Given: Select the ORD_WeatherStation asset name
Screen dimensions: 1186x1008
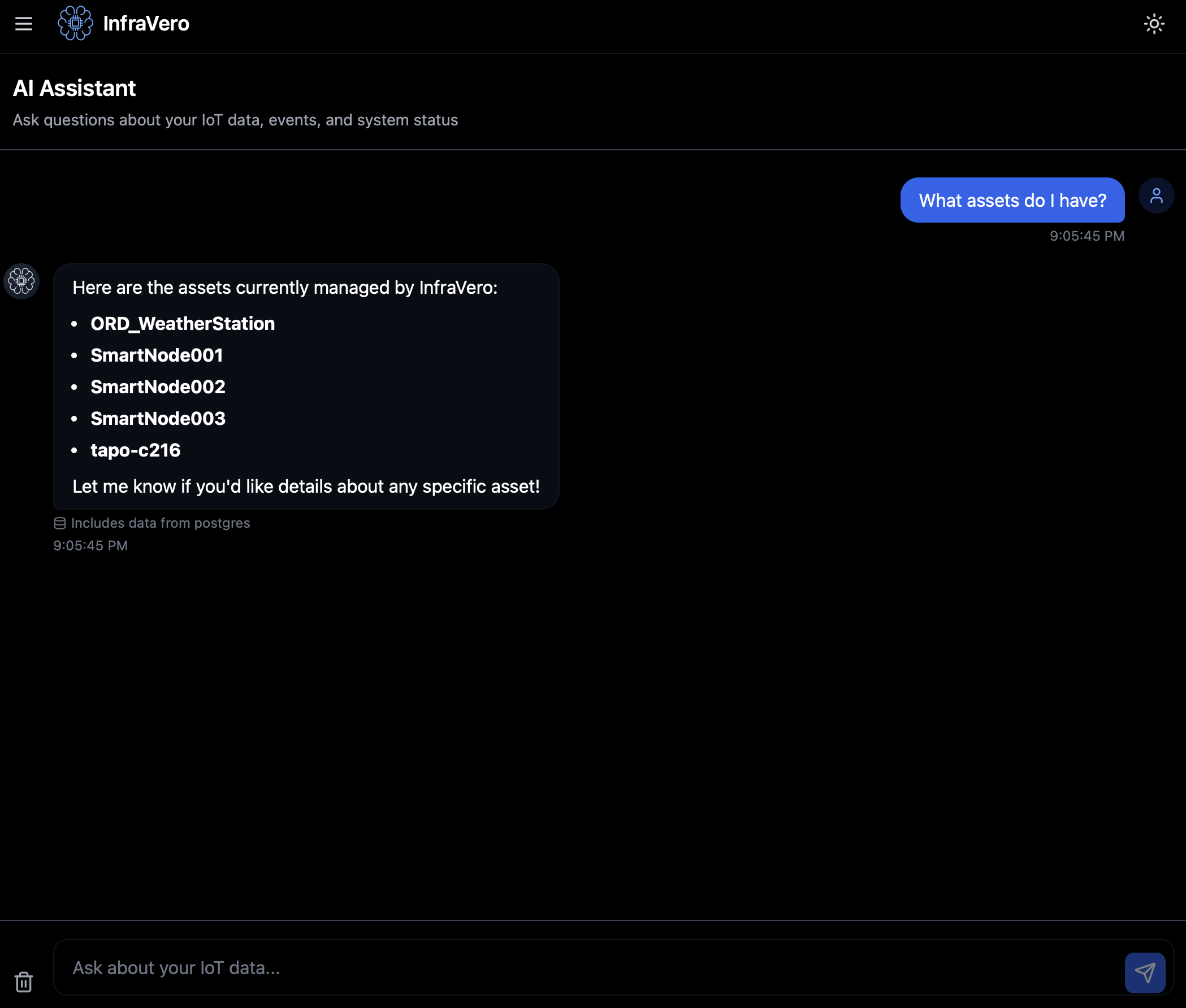Looking at the screenshot, I should click(183, 323).
